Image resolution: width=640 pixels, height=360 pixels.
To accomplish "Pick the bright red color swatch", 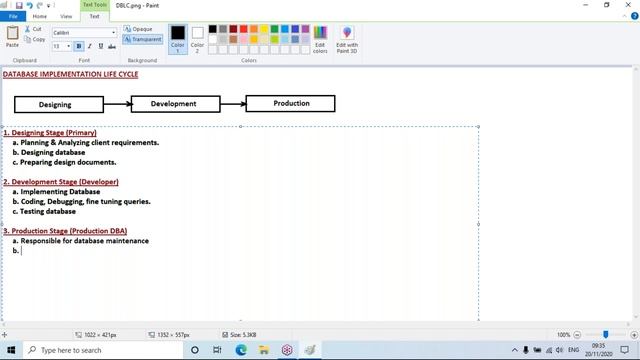I will click(244, 29).
